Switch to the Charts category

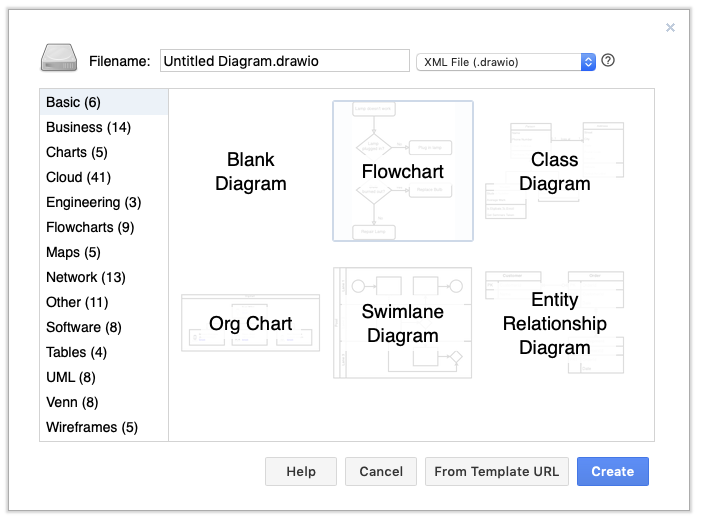[76, 152]
